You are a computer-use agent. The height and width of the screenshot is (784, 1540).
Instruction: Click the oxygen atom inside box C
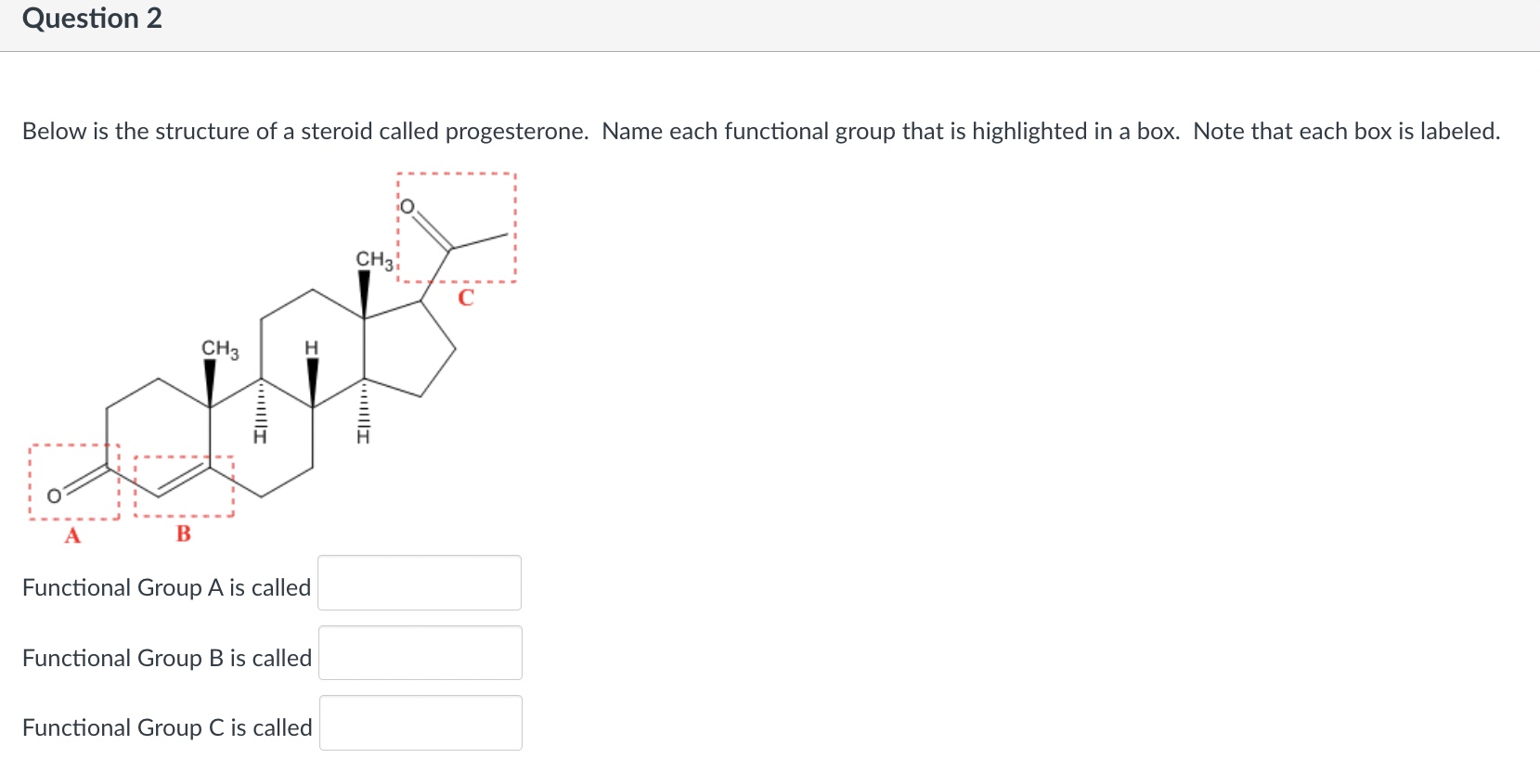point(408,205)
